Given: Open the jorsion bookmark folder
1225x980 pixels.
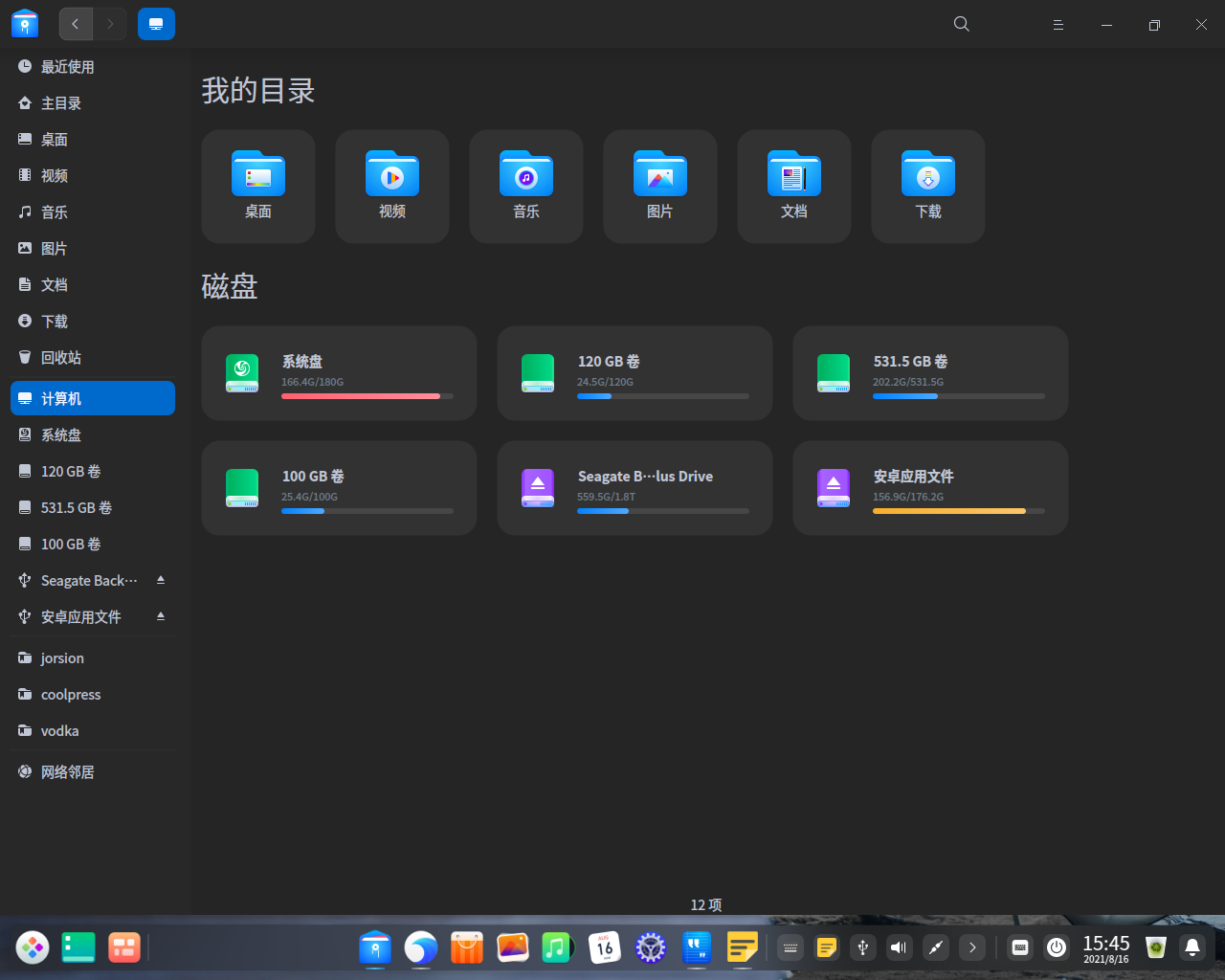Looking at the screenshot, I should (62, 657).
